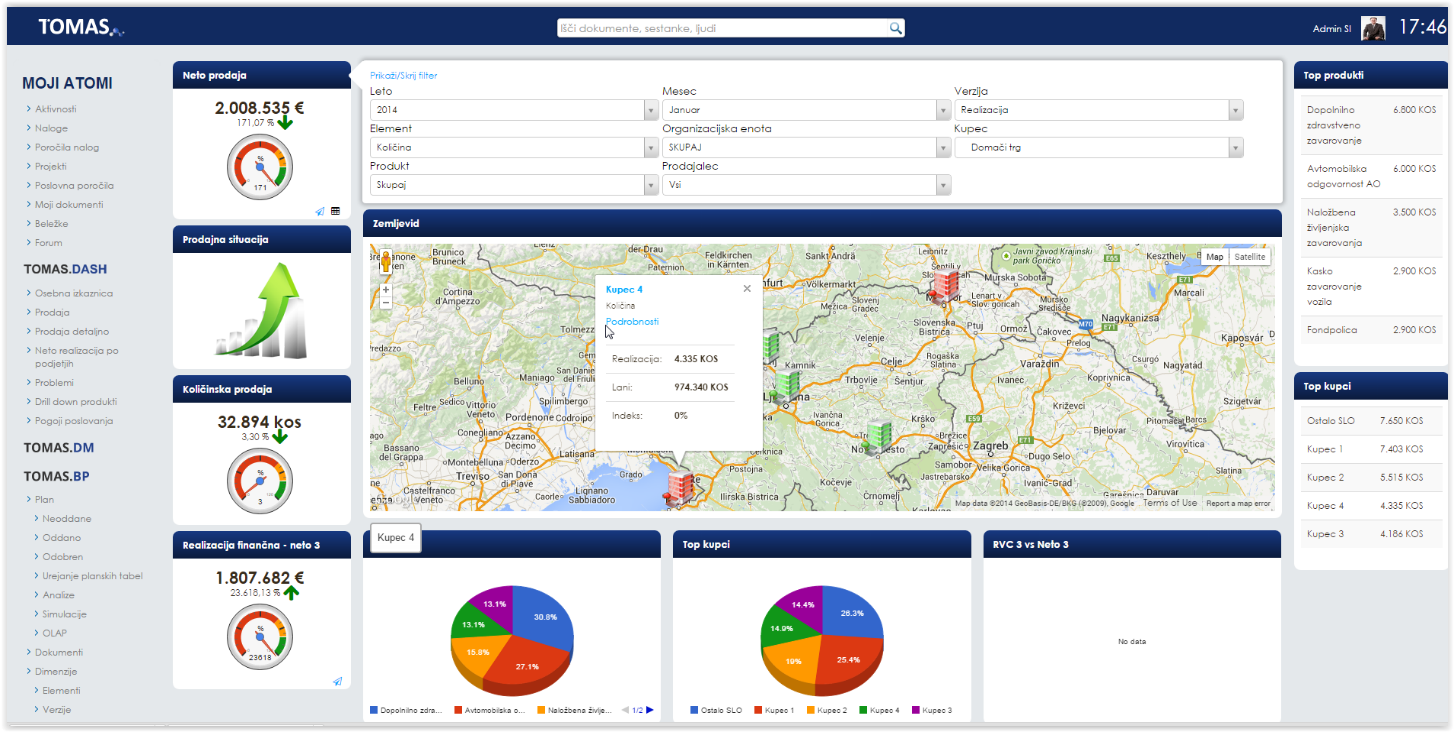Click into the document search field
This screenshot has height=732, width=1454.
coord(722,28)
